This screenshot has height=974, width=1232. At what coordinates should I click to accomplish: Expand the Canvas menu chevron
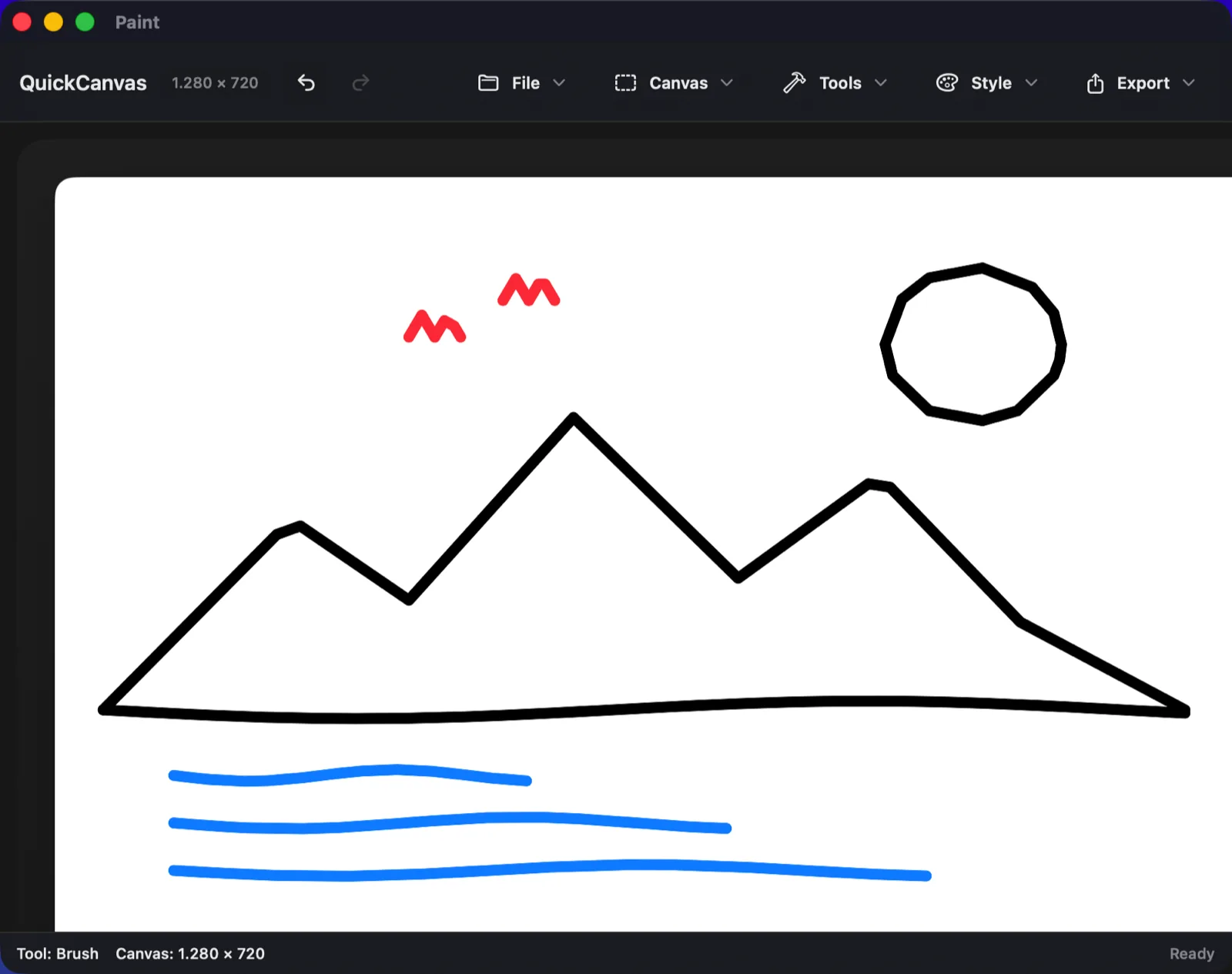pyautogui.click(x=727, y=82)
